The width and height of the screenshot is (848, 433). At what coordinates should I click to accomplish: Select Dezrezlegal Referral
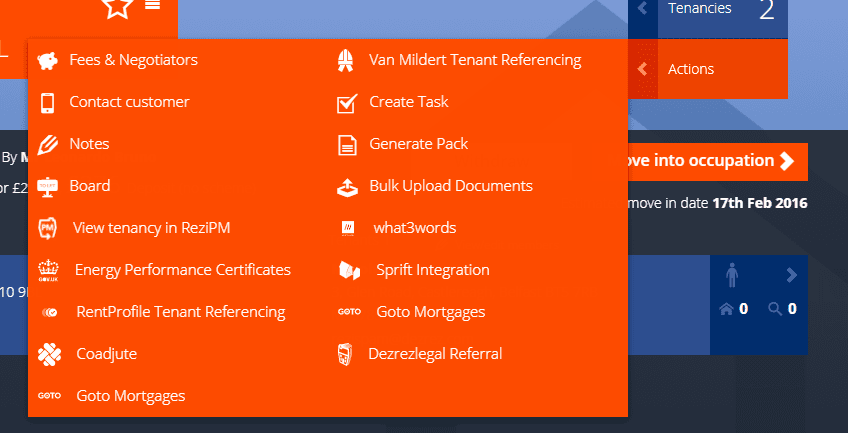[x=435, y=354]
